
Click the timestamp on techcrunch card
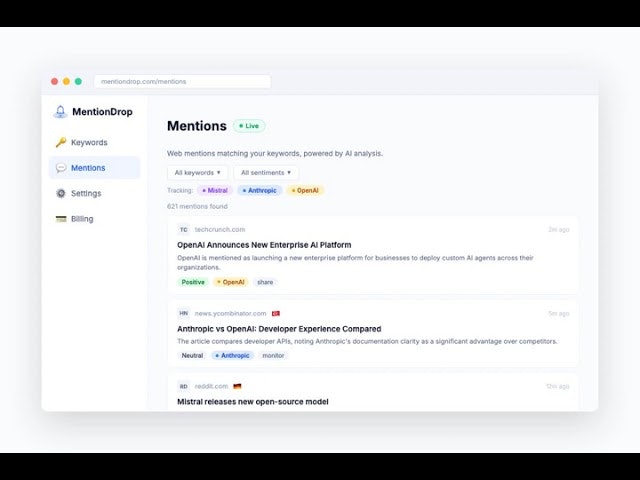(x=558, y=230)
